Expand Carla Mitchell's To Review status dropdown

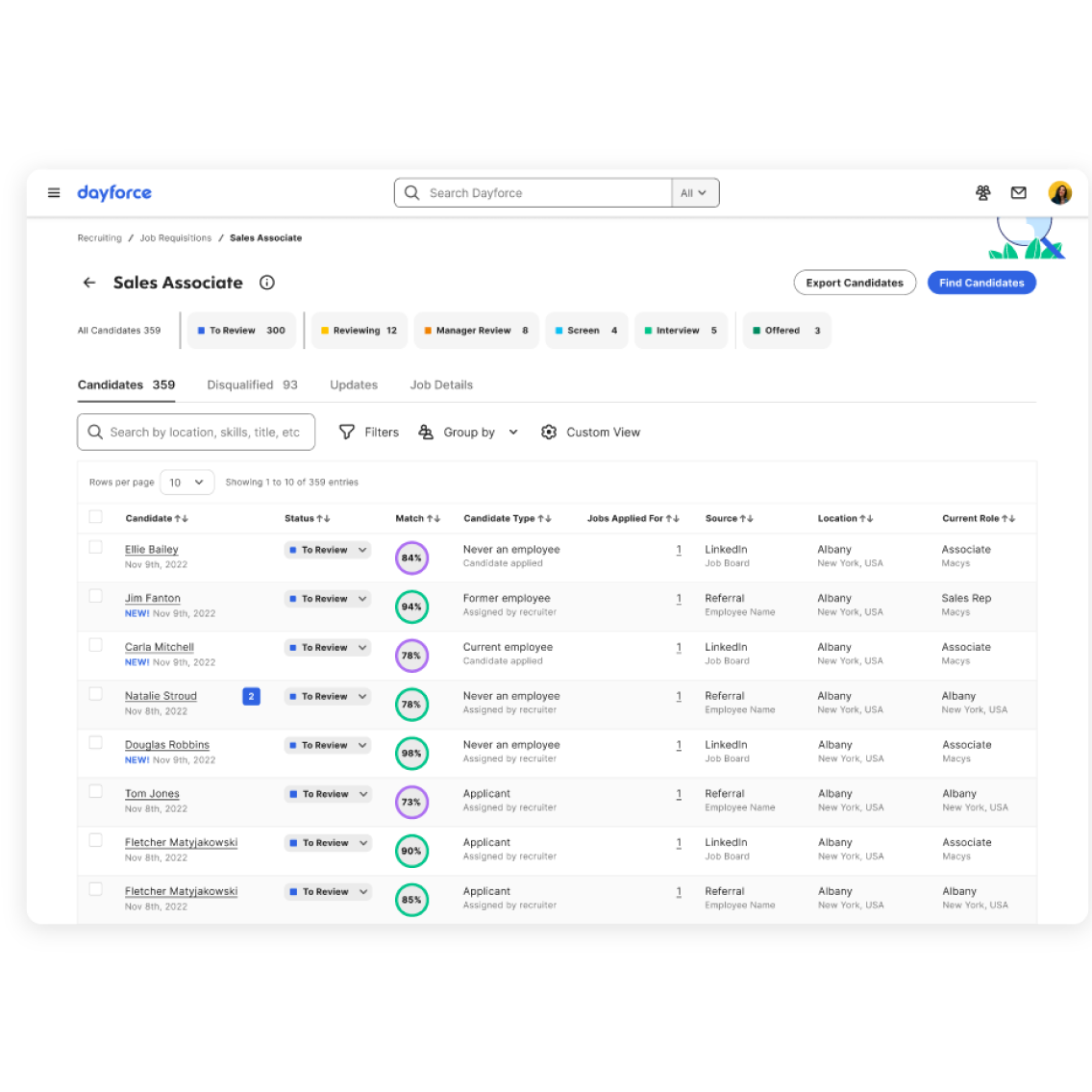pyautogui.click(x=362, y=648)
